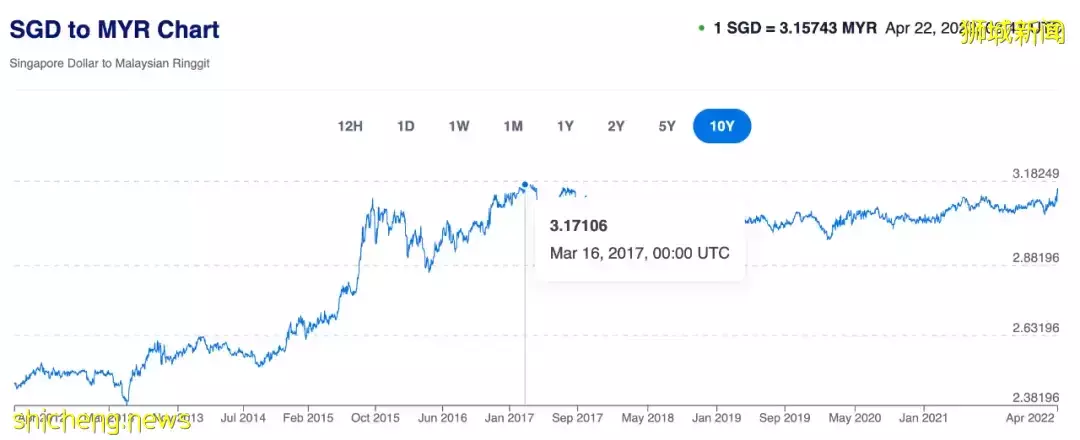The width and height of the screenshot is (1080, 440).
Task: Click the highlighted data point marker on chart
Action: [x=525, y=185]
